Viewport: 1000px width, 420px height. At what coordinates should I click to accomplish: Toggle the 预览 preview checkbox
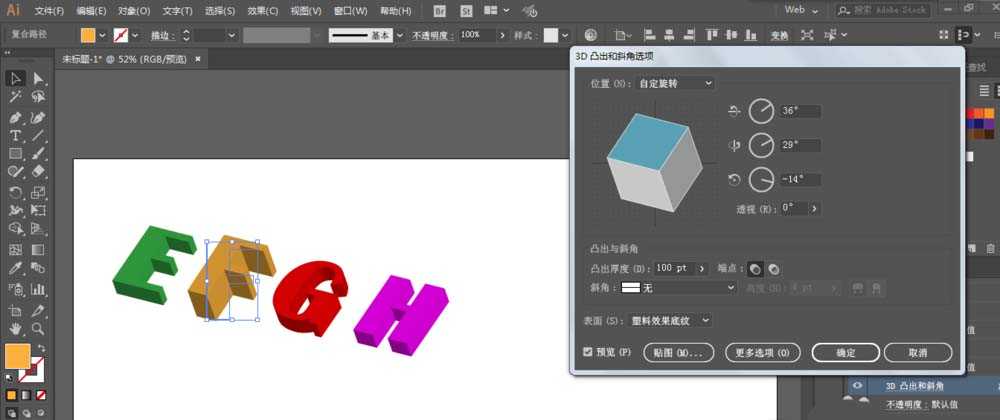coord(588,352)
